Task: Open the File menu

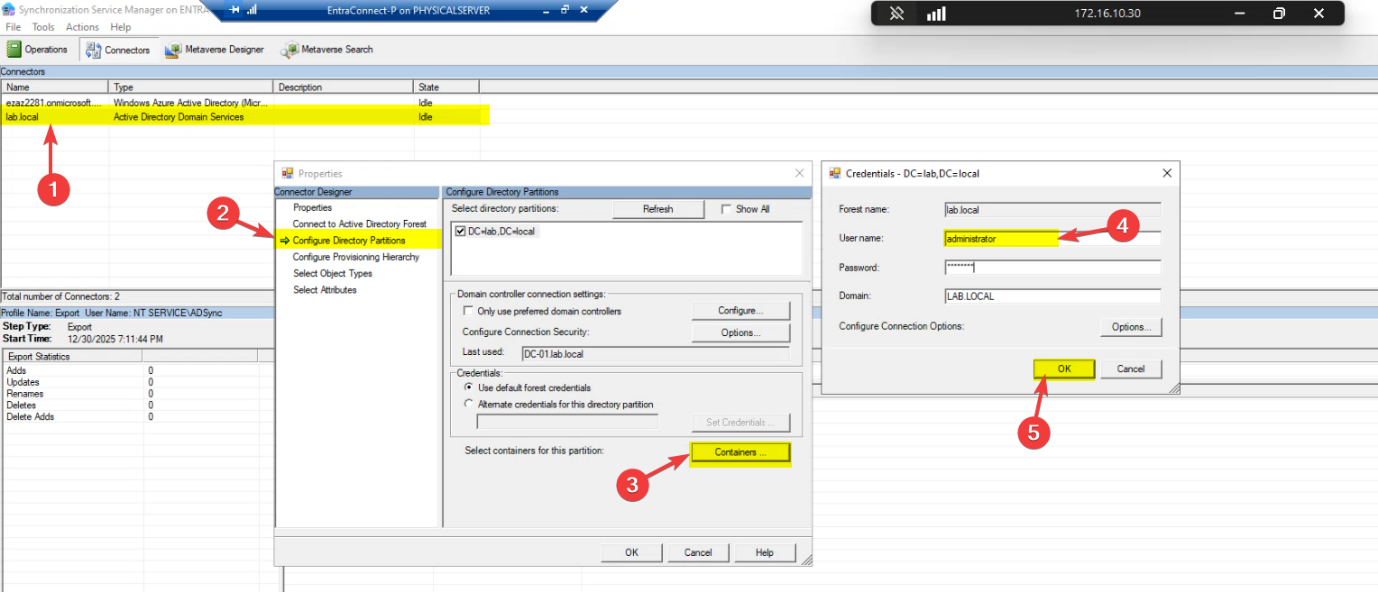Action: [x=13, y=27]
